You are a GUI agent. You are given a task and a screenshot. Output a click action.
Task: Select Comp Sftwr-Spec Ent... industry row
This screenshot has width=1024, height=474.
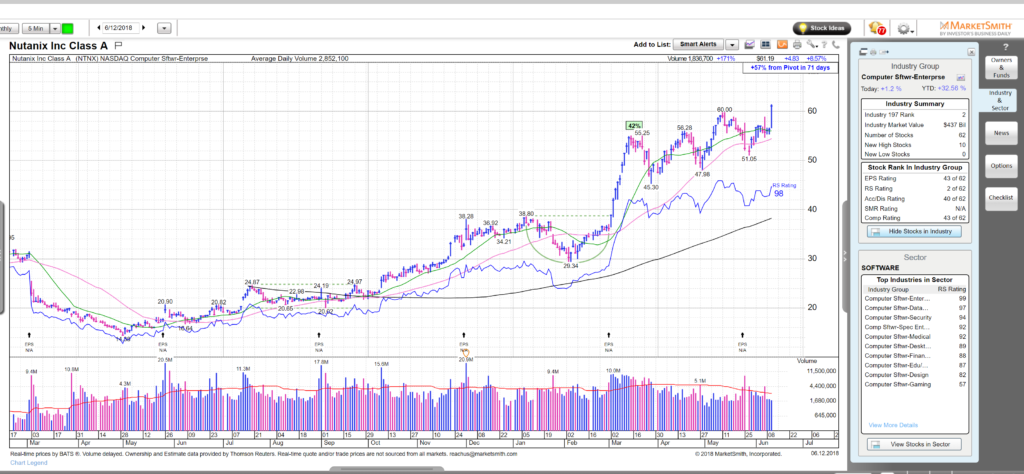915,327
